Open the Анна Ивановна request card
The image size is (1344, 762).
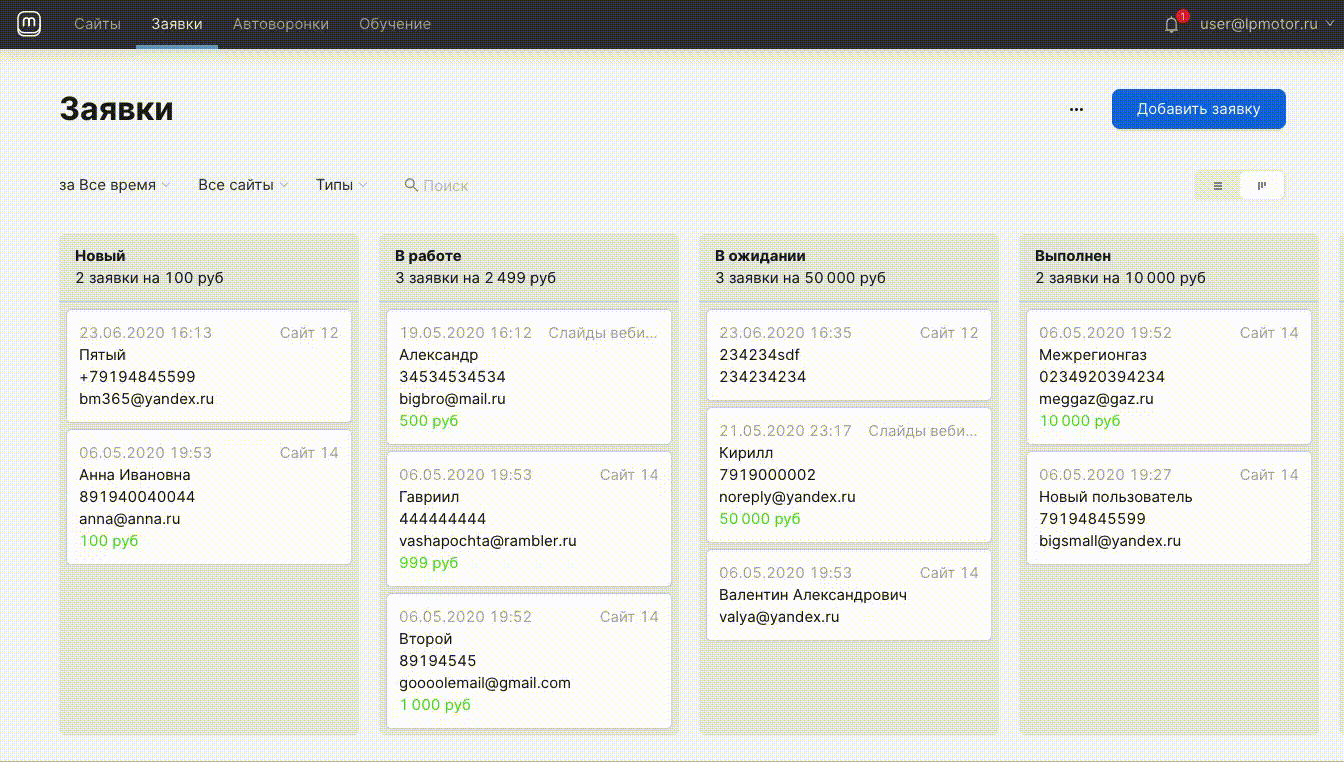209,497
